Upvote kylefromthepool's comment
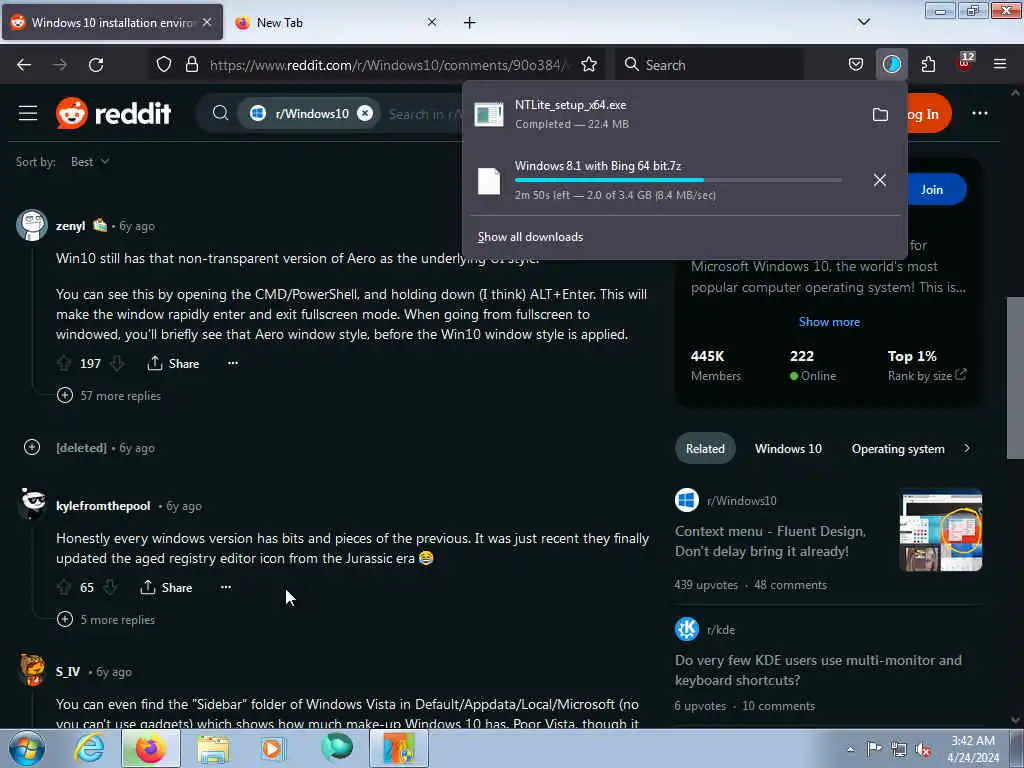This screenshot has height=768, width=1024. [64, 587]
